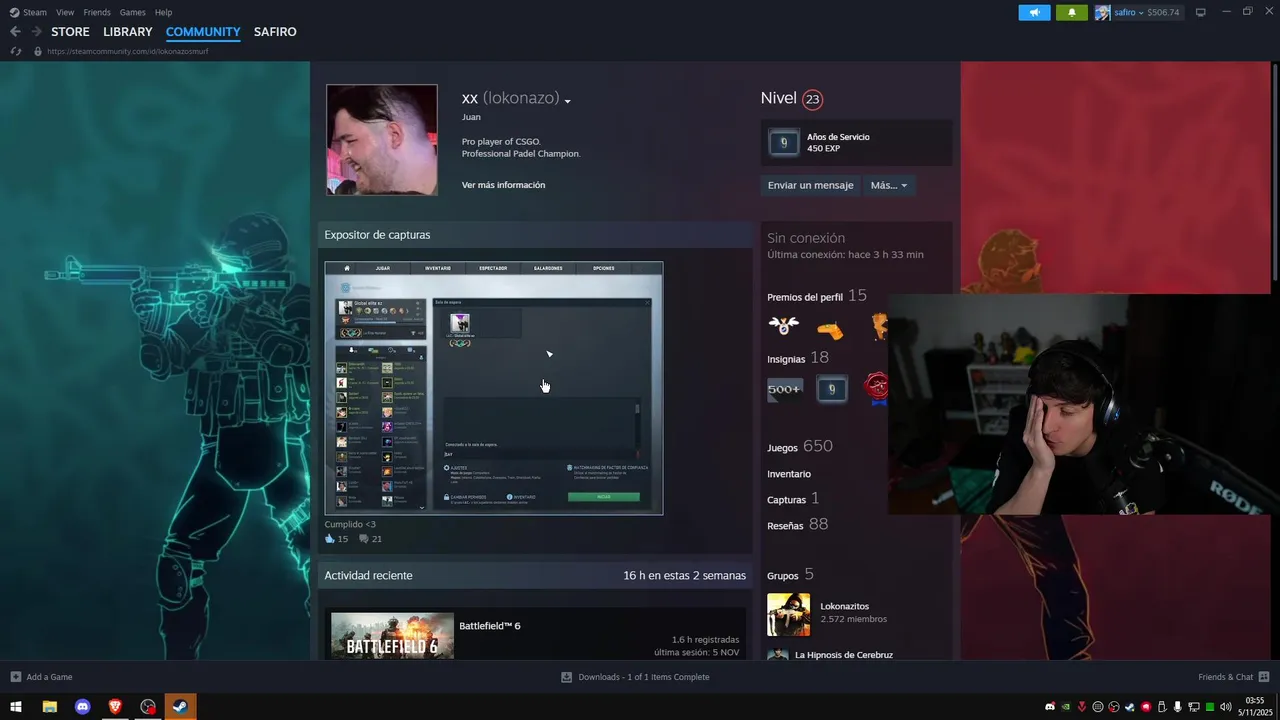
Task: Open Premios del perfil link
Action: point(817,296)
